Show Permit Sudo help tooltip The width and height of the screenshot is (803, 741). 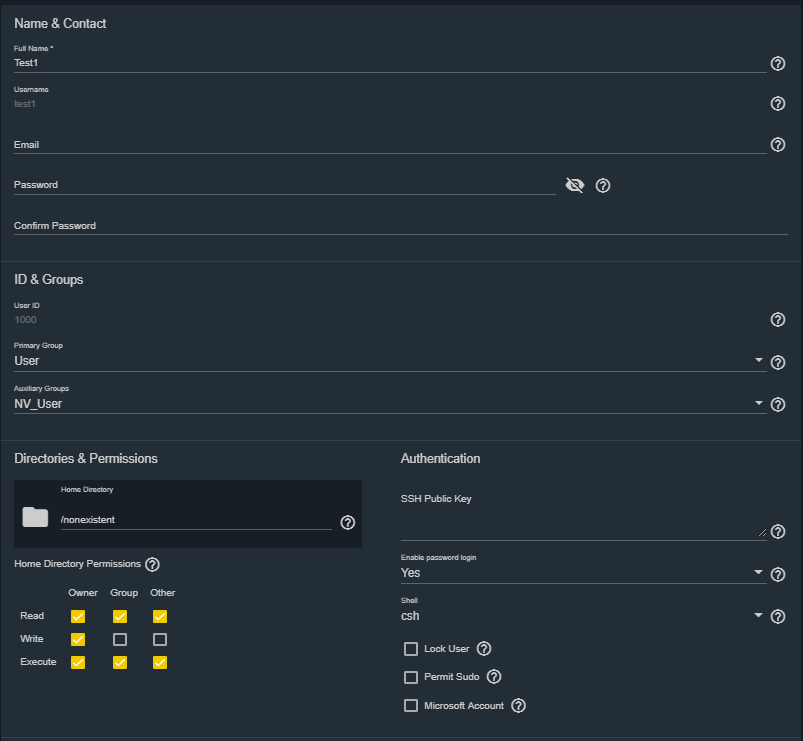[x=493, y=677]
